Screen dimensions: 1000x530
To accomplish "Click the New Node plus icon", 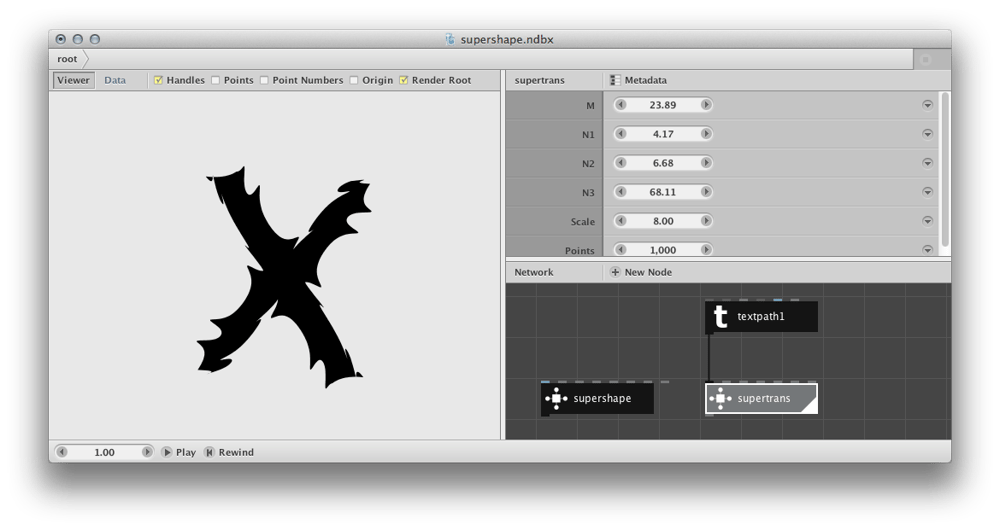I will click(615, 272).
